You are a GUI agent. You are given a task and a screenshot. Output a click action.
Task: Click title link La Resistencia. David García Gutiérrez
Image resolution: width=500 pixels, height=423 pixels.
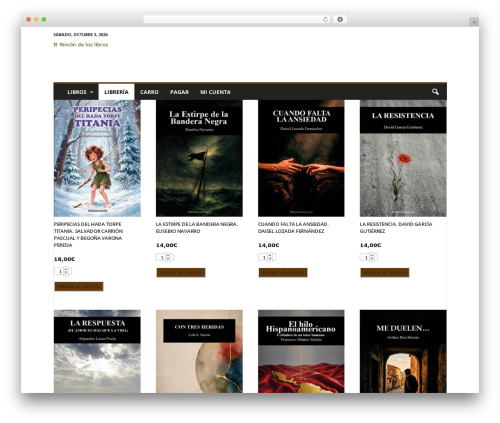396,228
